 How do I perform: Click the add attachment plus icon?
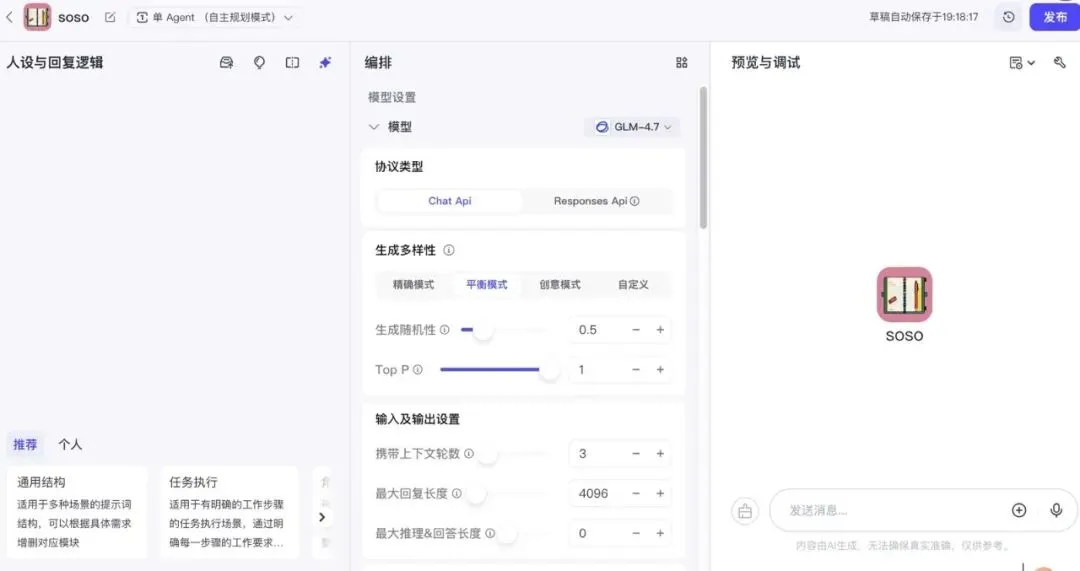[1019, 510]
